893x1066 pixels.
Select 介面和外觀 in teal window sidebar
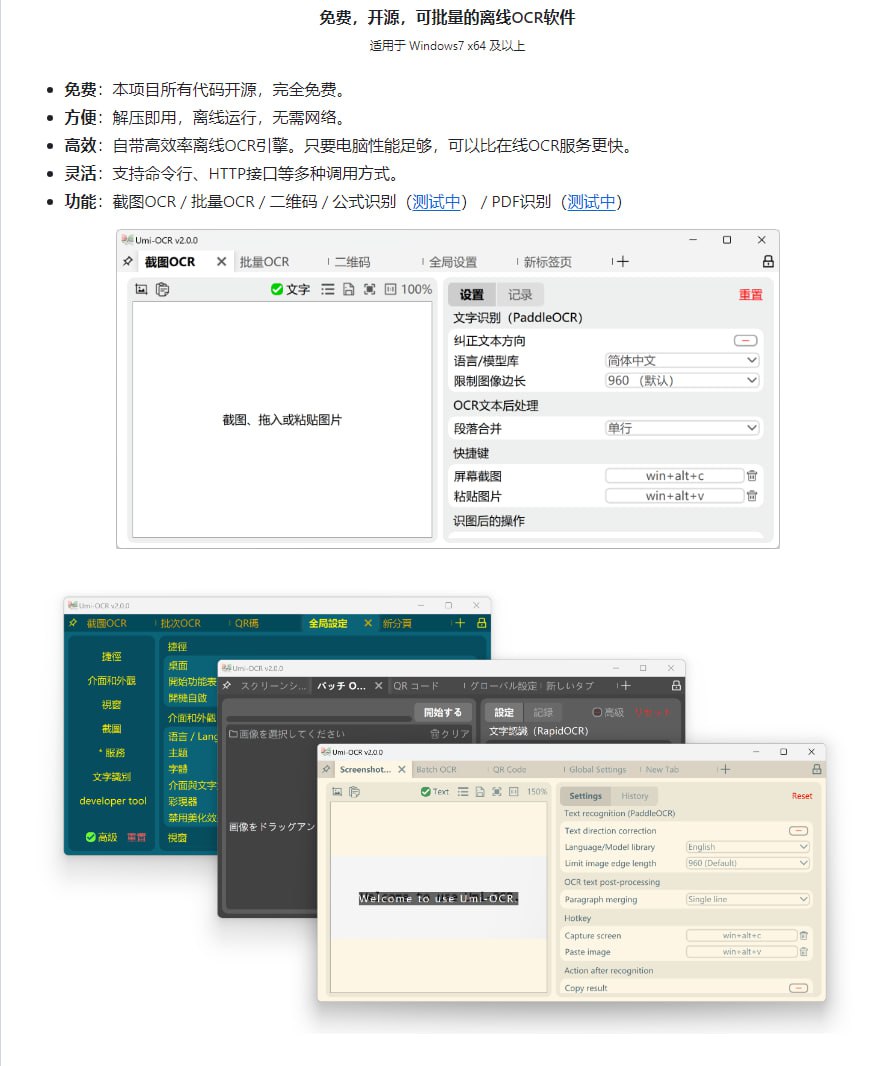pyautogui.click(x=111, y=681)
